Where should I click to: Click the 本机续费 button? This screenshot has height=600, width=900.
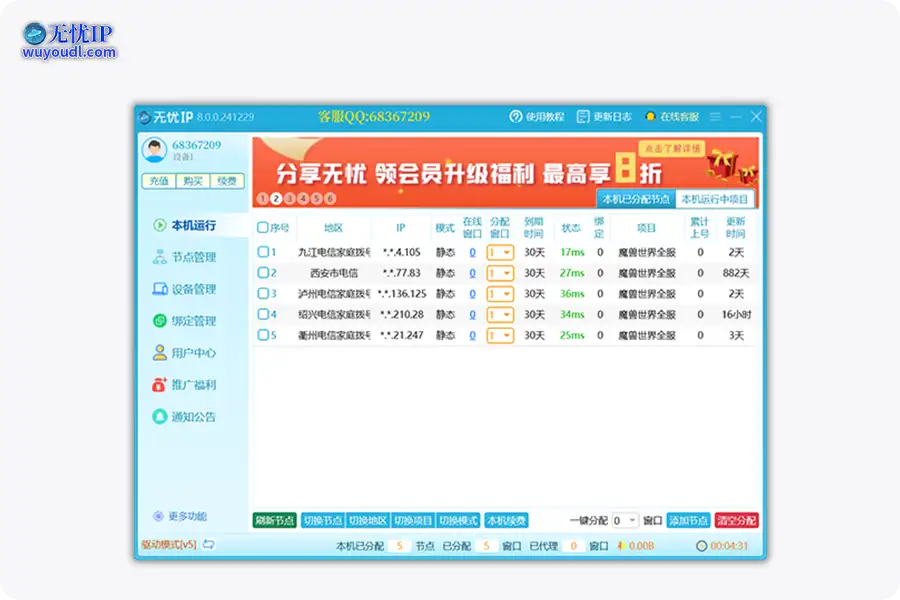click(x=506, y=521)
